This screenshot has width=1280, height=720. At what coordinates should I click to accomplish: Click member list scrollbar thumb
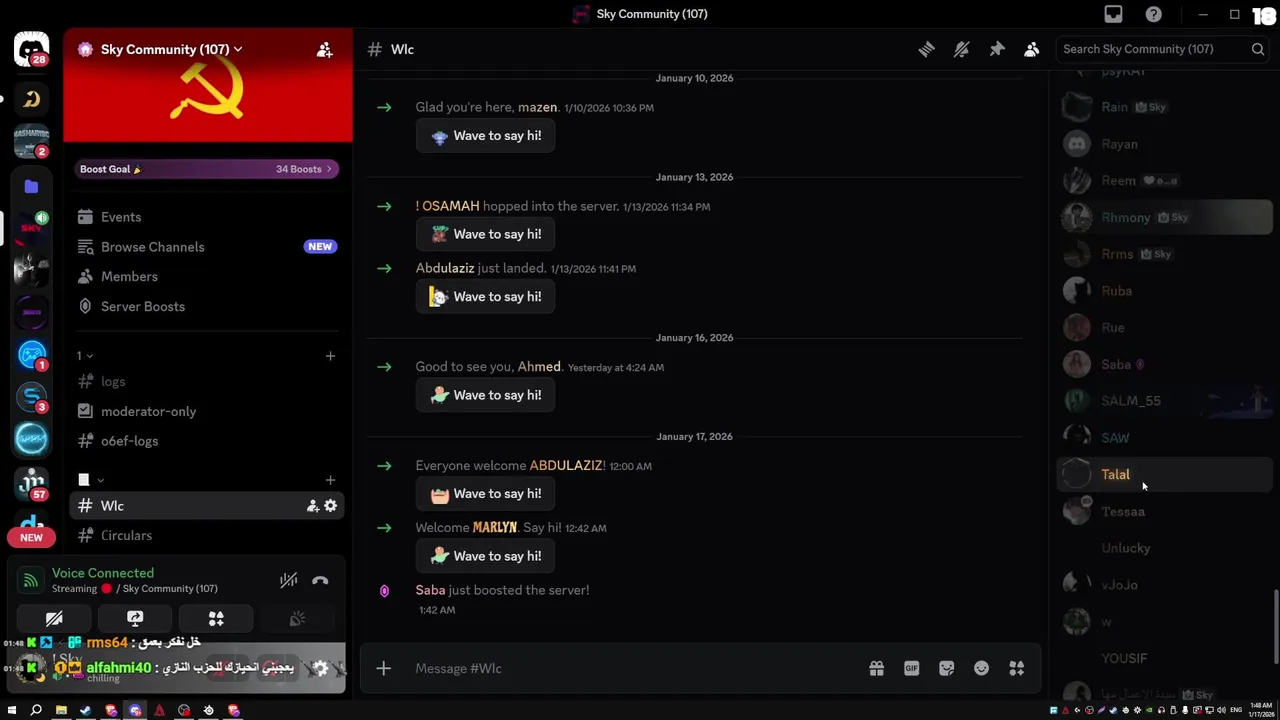[1276, 627]
